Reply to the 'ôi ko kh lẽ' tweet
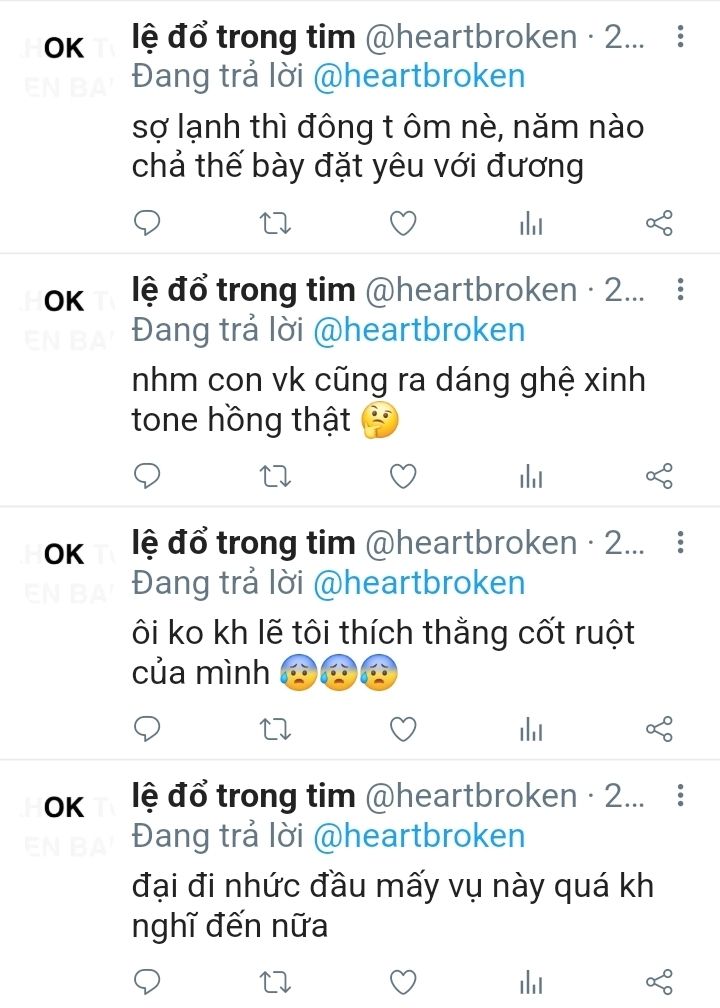This screenshot has height=1008, width=720. (147, 729)
